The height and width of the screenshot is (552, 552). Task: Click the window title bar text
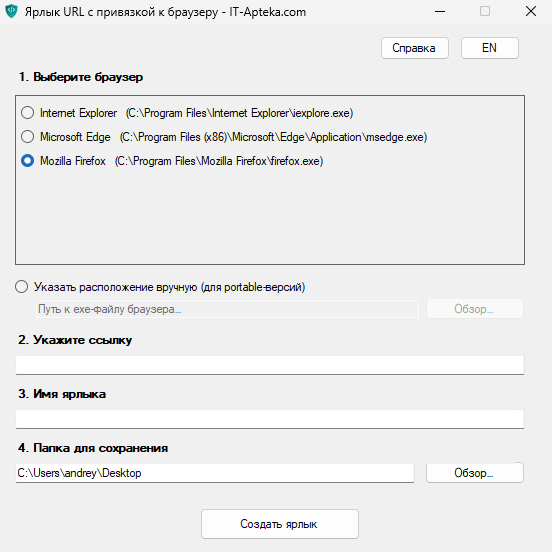[165, 12]
